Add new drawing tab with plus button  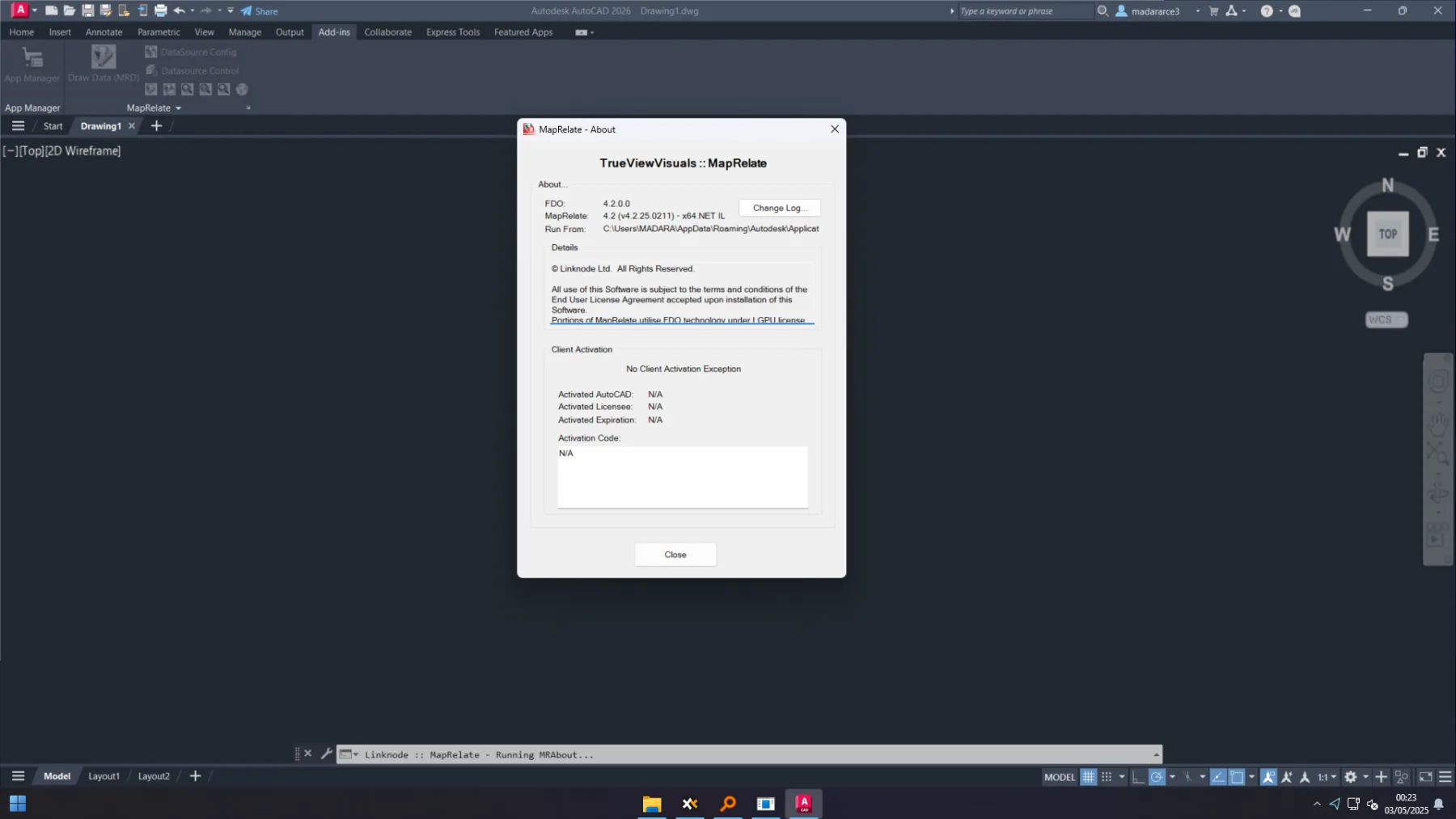pos(156,126)
